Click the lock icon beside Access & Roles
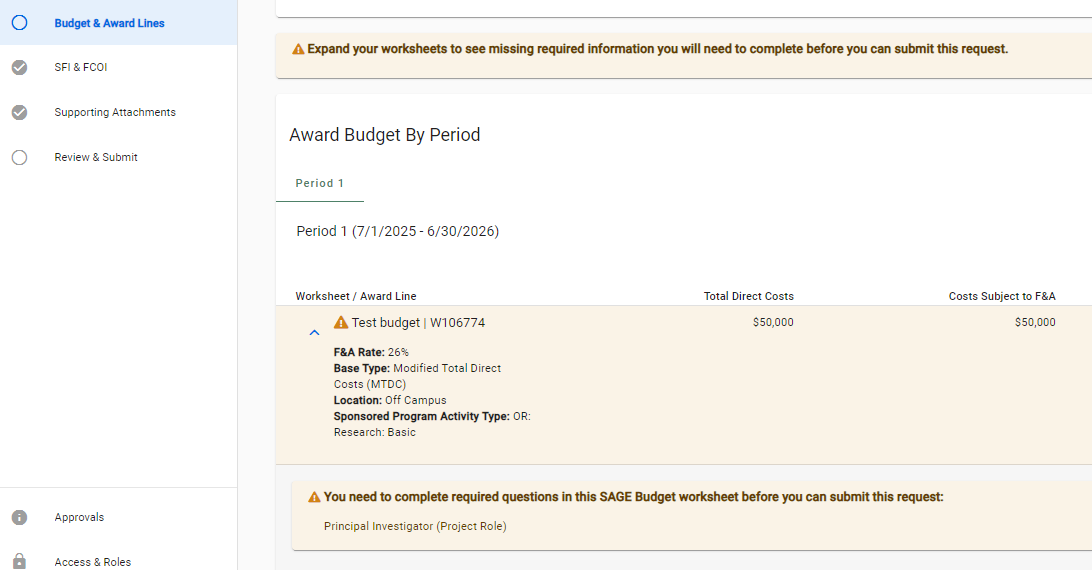Image resolution: width=1092 pixels, height=570 pixels. (x=19, y=561)
